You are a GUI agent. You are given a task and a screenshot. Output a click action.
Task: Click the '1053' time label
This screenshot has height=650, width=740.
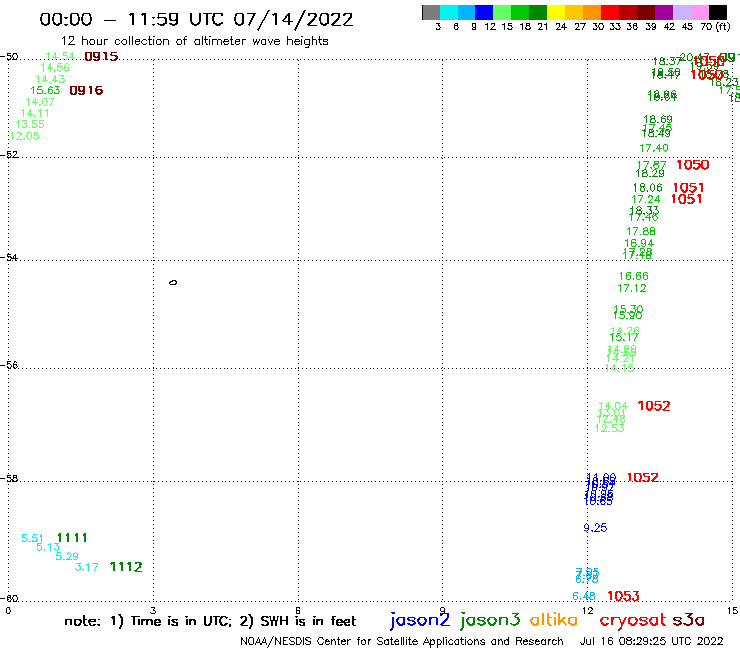[623, 597]
